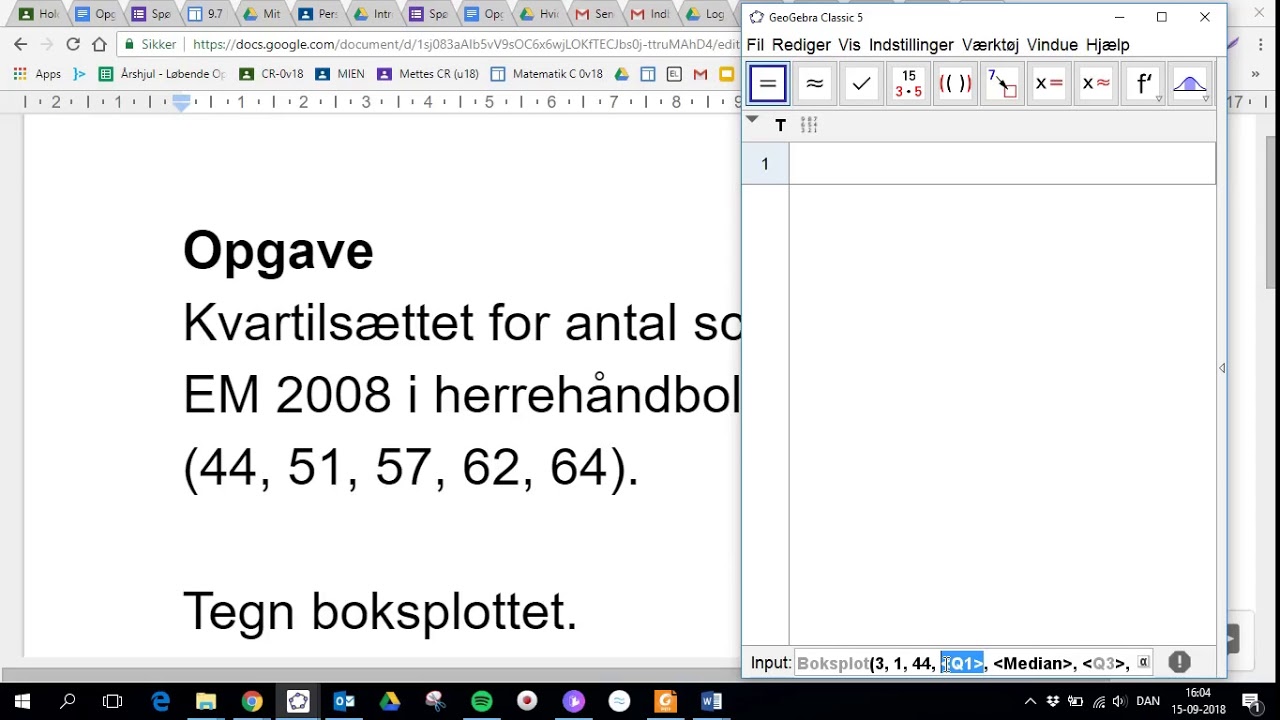Click the input help exclamation icon
This screenshot has width=1280, height=720.
tap(1179, 662)
